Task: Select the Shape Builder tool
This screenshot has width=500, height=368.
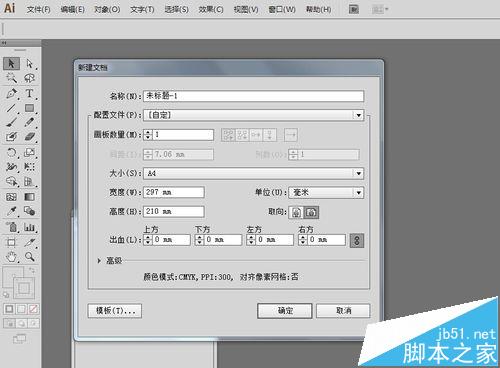Action: (x=11, y=181)
